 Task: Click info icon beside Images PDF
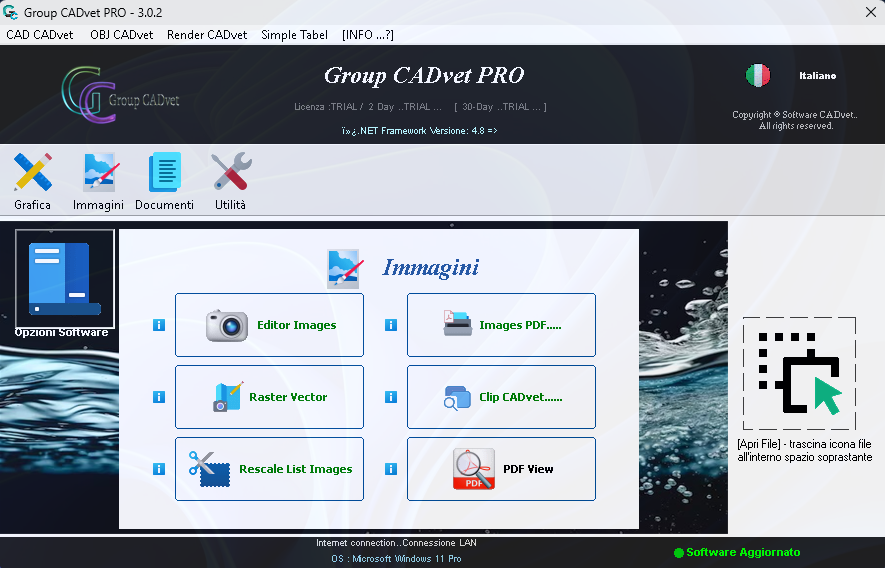[391, 325]
